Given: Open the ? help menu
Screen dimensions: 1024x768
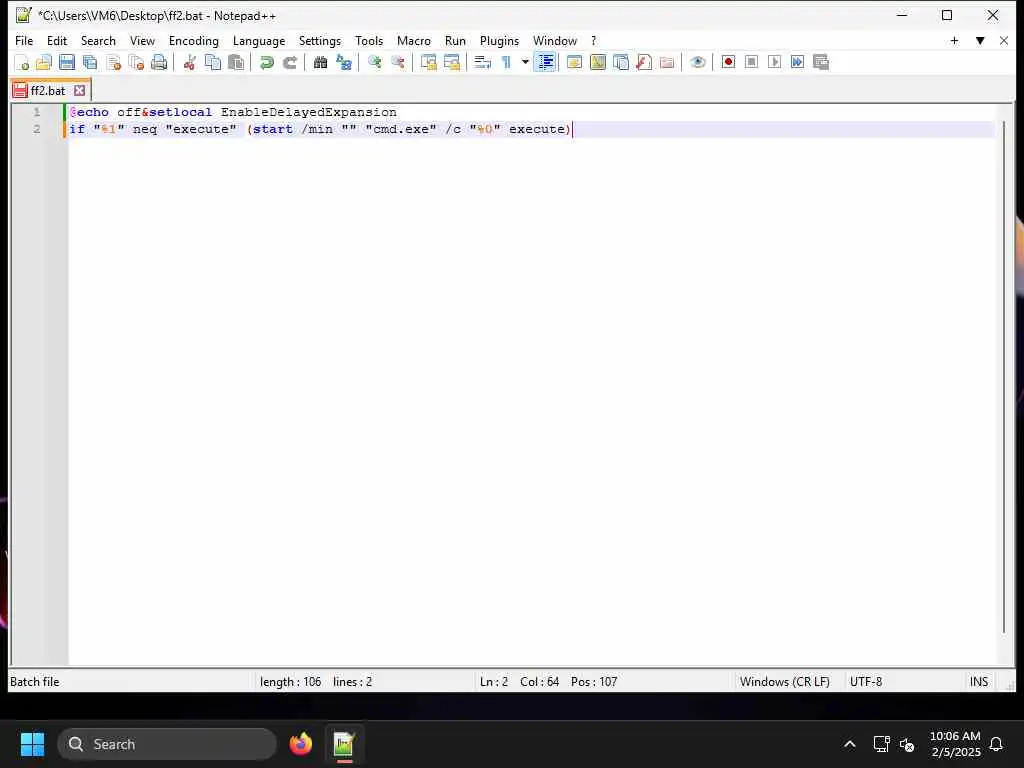Looking at the screenshot, I should pyautogui.click(x=593, y=40).
